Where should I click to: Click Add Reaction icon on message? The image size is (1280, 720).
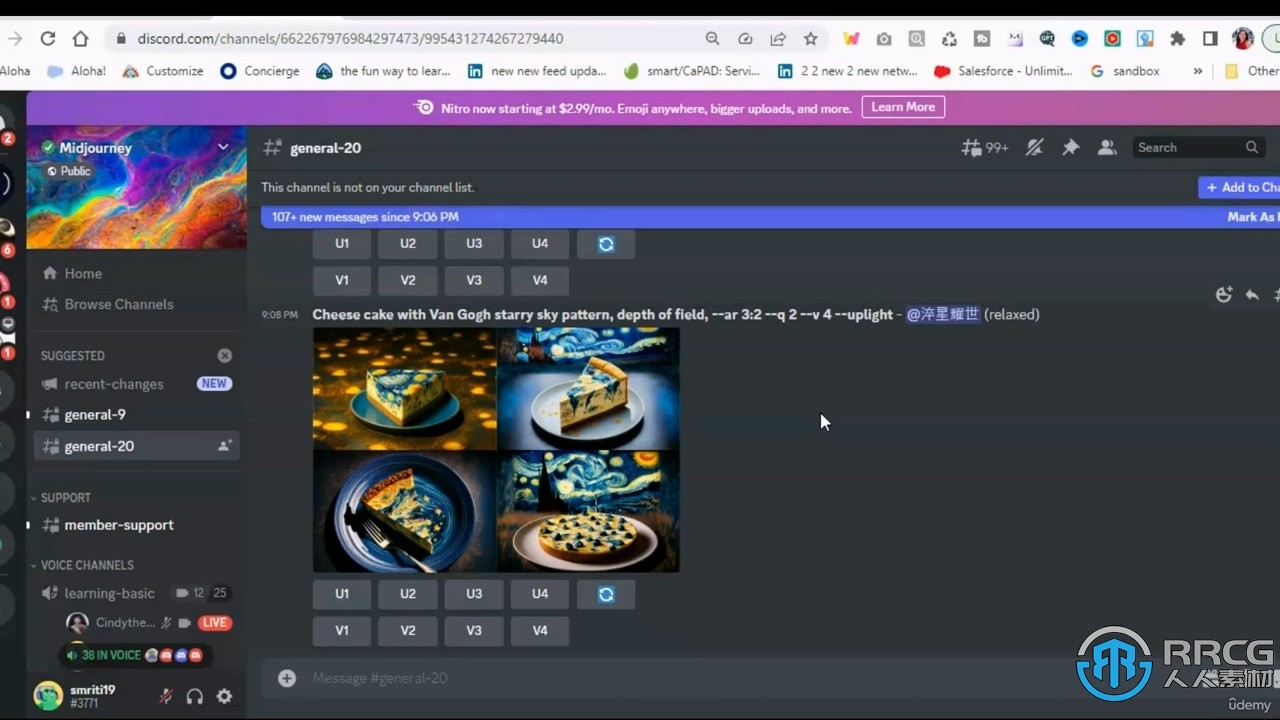tap(1224, 295)
